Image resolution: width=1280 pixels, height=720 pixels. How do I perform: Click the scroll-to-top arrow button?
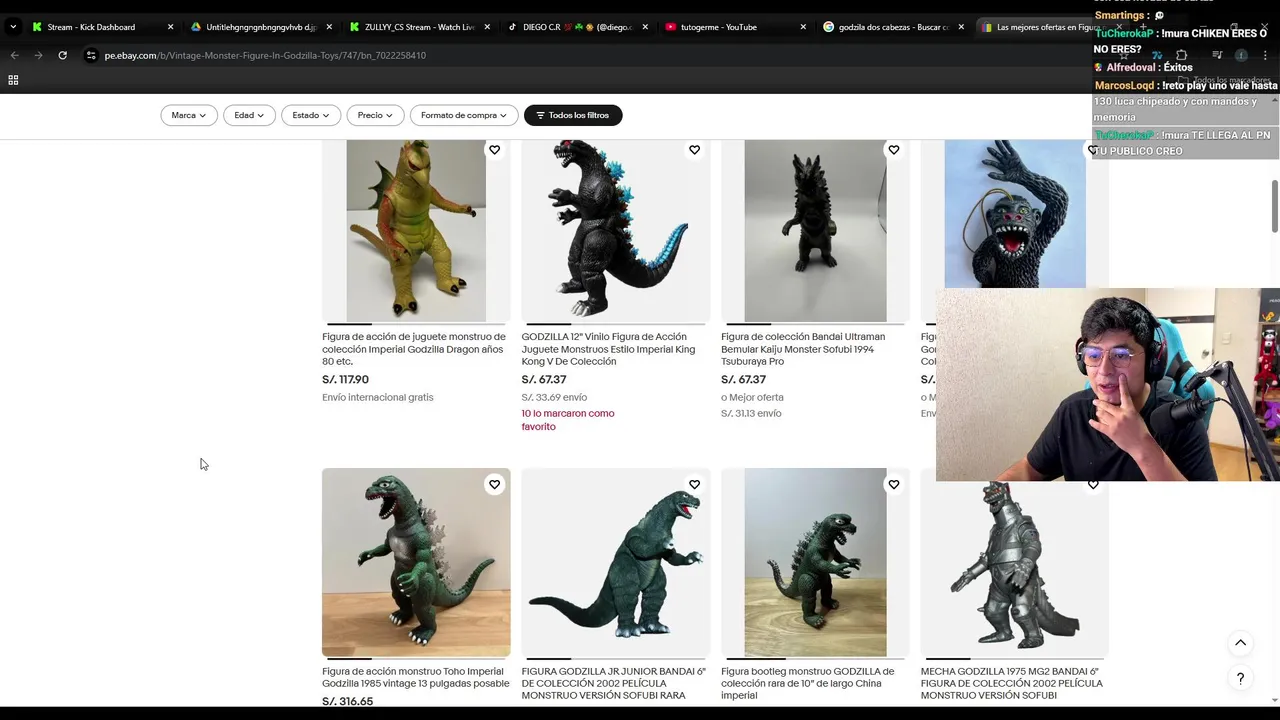1240,643
